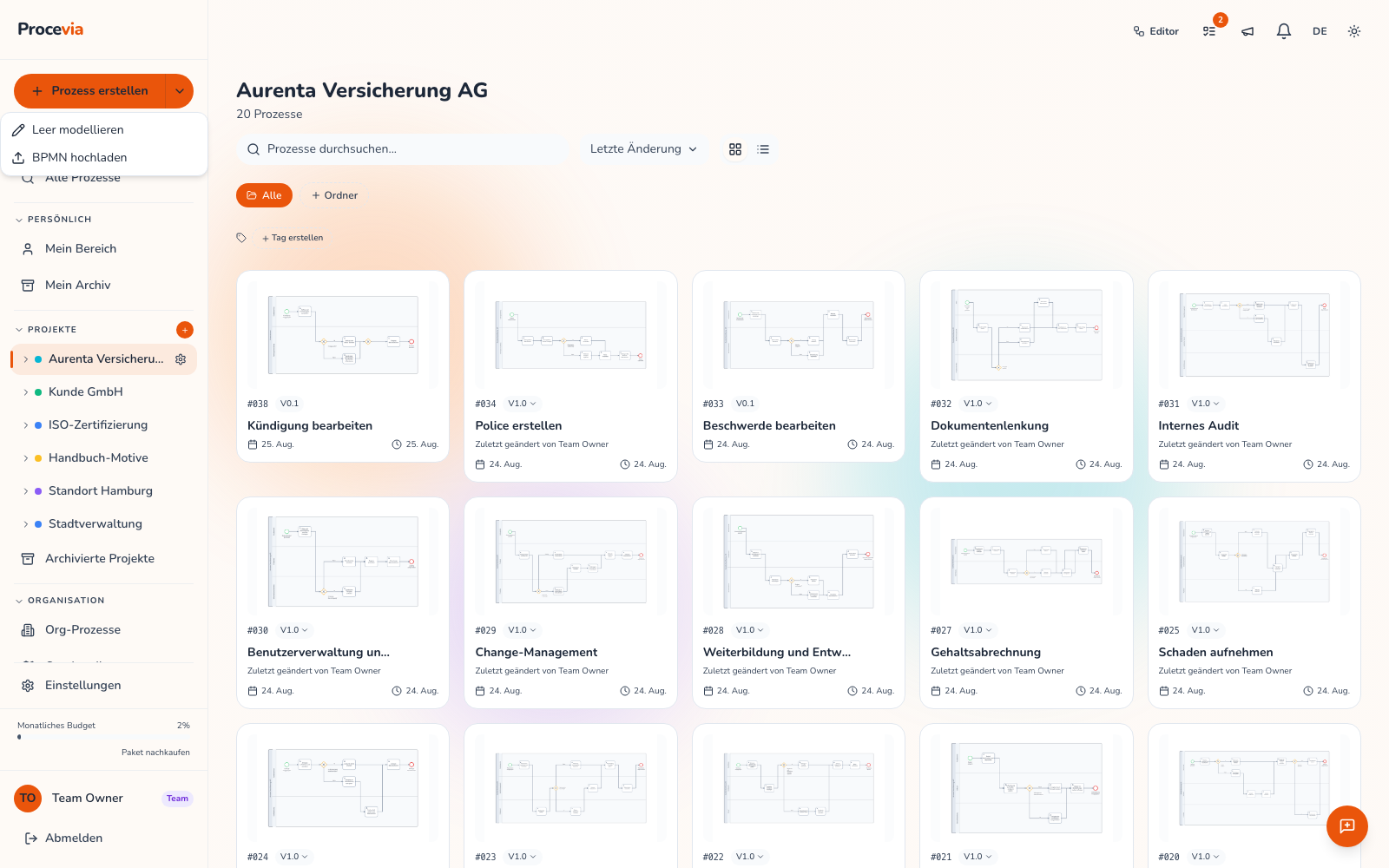Click Tag erstellen
1389x868 pixels.
[293, 238]
